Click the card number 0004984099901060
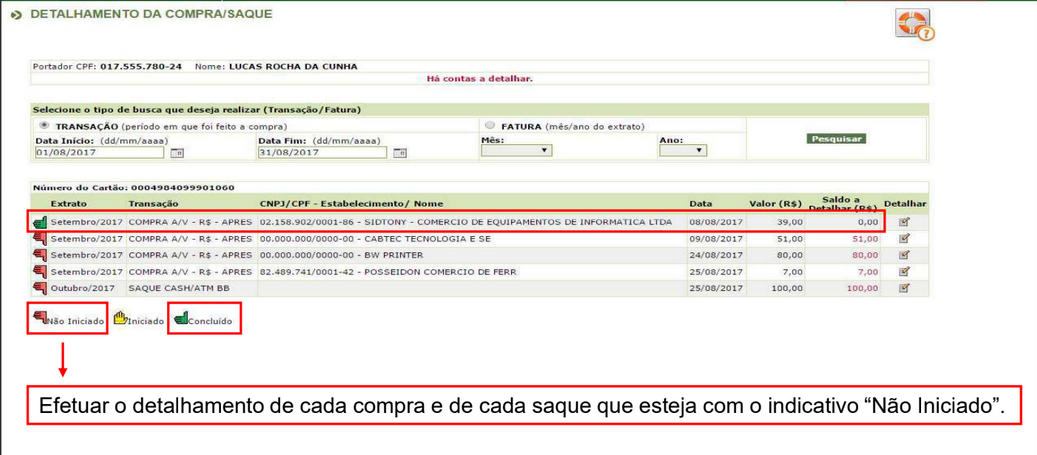 pyautogui.click(x=183, y=188)
